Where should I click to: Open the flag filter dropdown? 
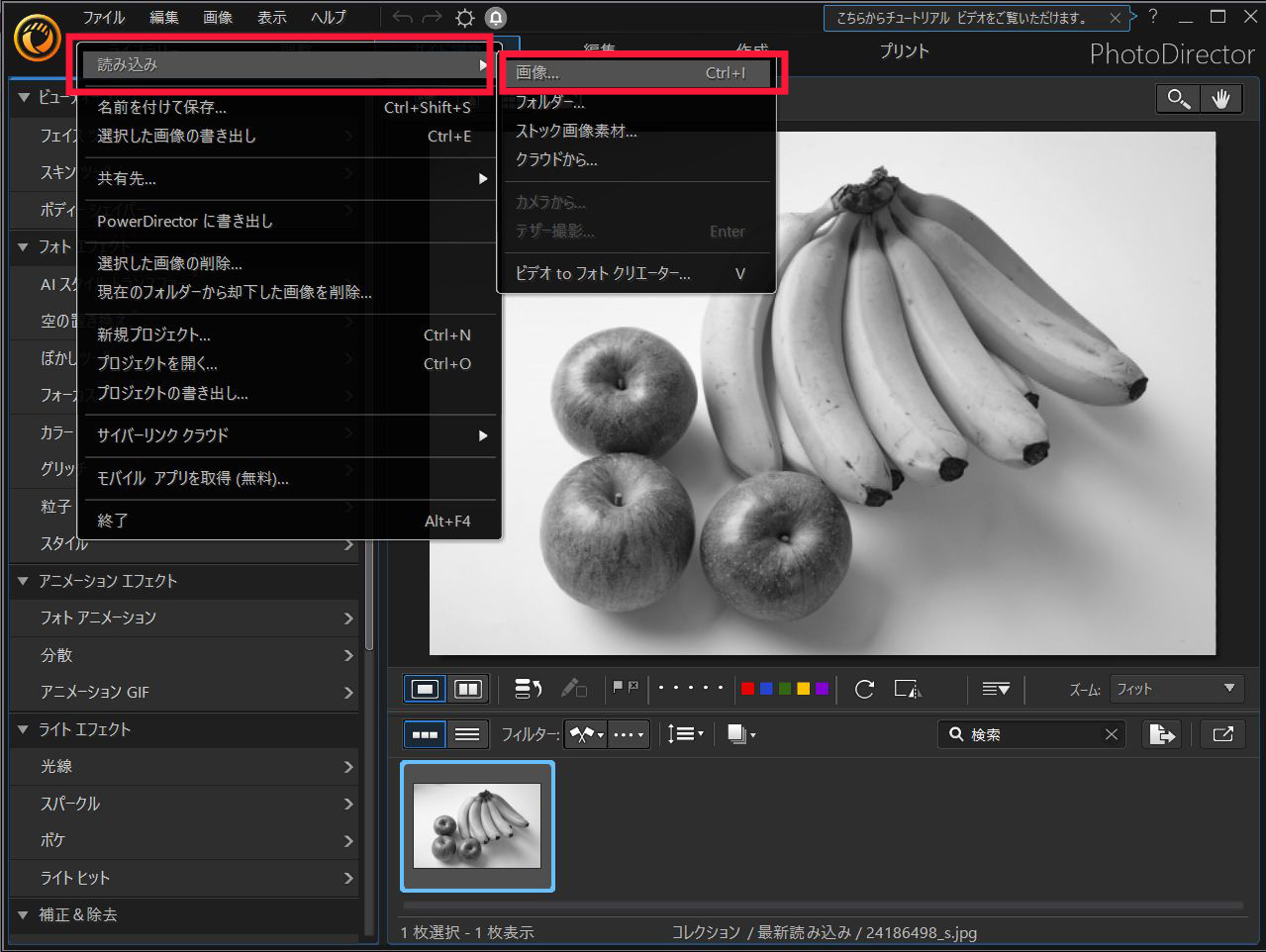coord(586,734)
